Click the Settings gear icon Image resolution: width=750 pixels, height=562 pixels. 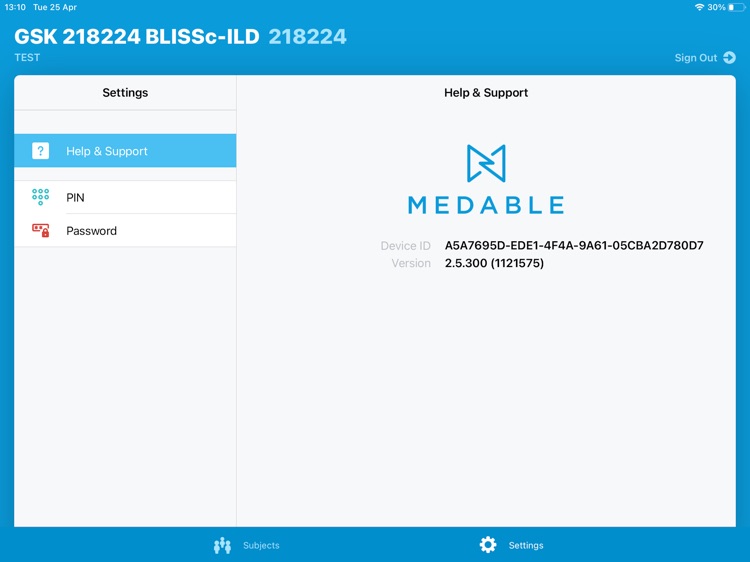tap(488, 545)
